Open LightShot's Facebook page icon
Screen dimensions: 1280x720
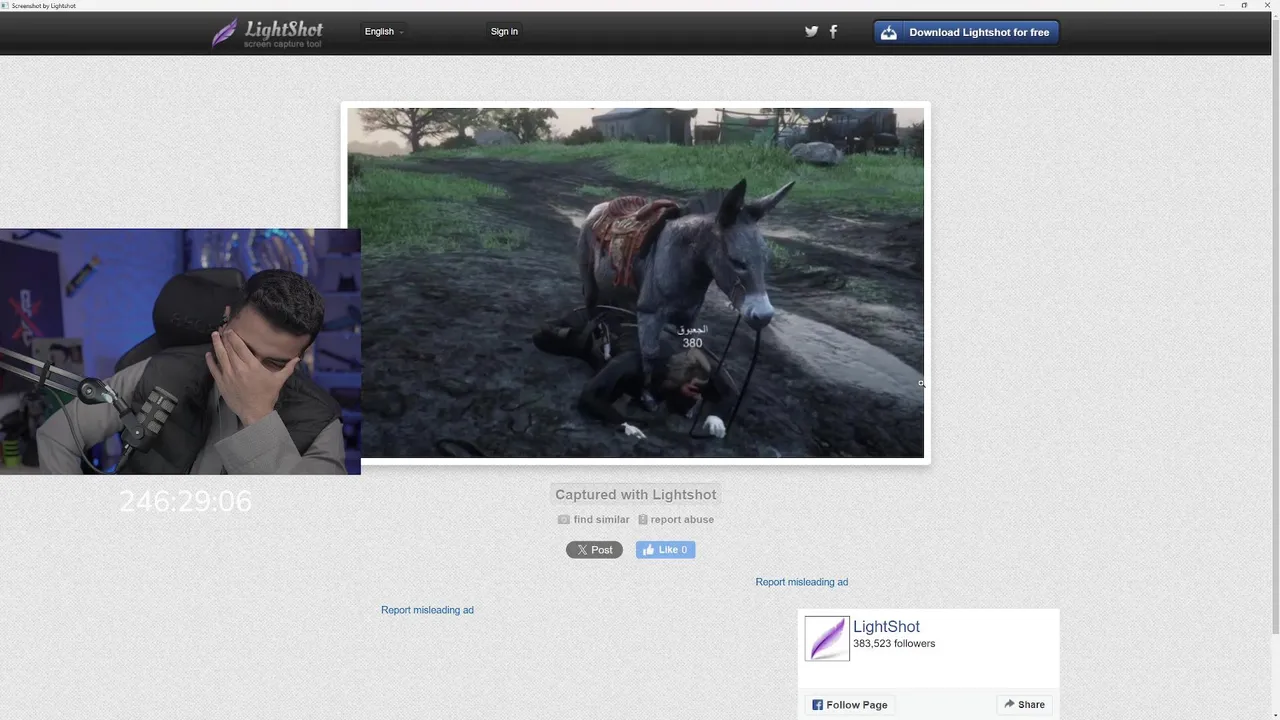point(833,32)
